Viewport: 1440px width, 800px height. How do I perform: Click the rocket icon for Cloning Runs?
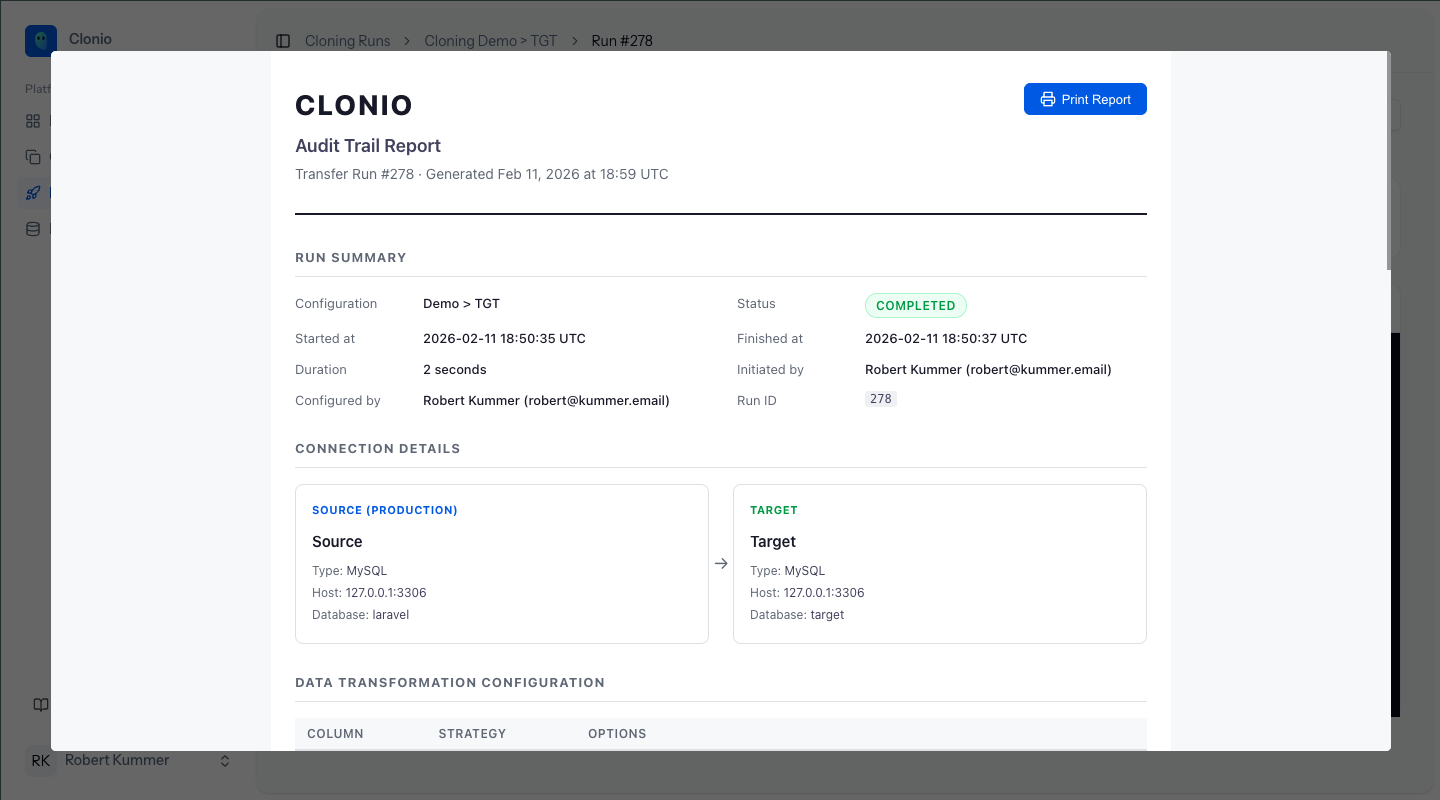pyautogui.click(x=33, y=192)
